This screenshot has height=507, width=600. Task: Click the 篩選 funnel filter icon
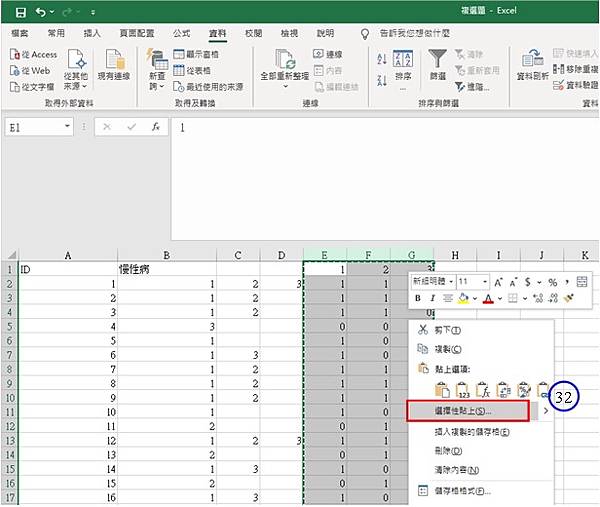437,59
